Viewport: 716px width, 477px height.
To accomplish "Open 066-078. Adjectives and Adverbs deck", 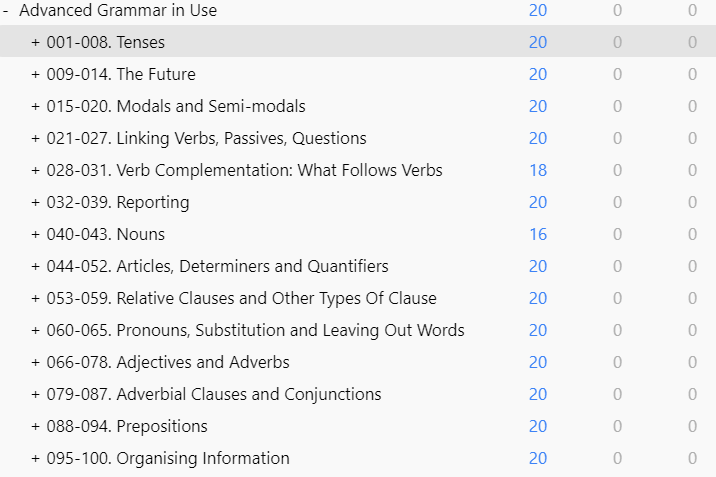I will [x=168, y=362].
